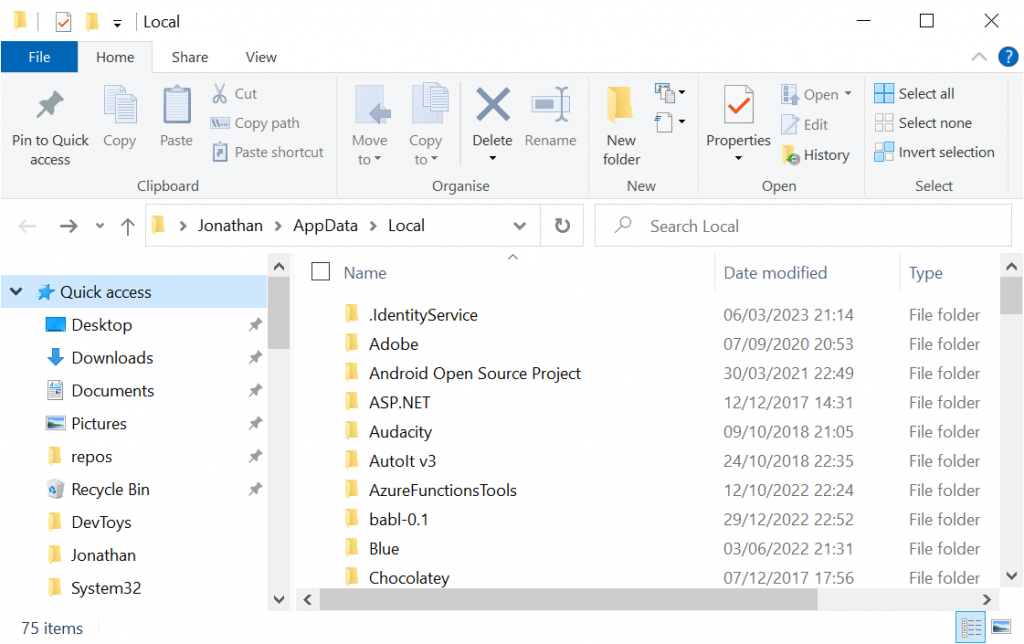This screenshot has width=1024, height=644.
Task: Click the Properties checkmark icon
Action: 738,105
